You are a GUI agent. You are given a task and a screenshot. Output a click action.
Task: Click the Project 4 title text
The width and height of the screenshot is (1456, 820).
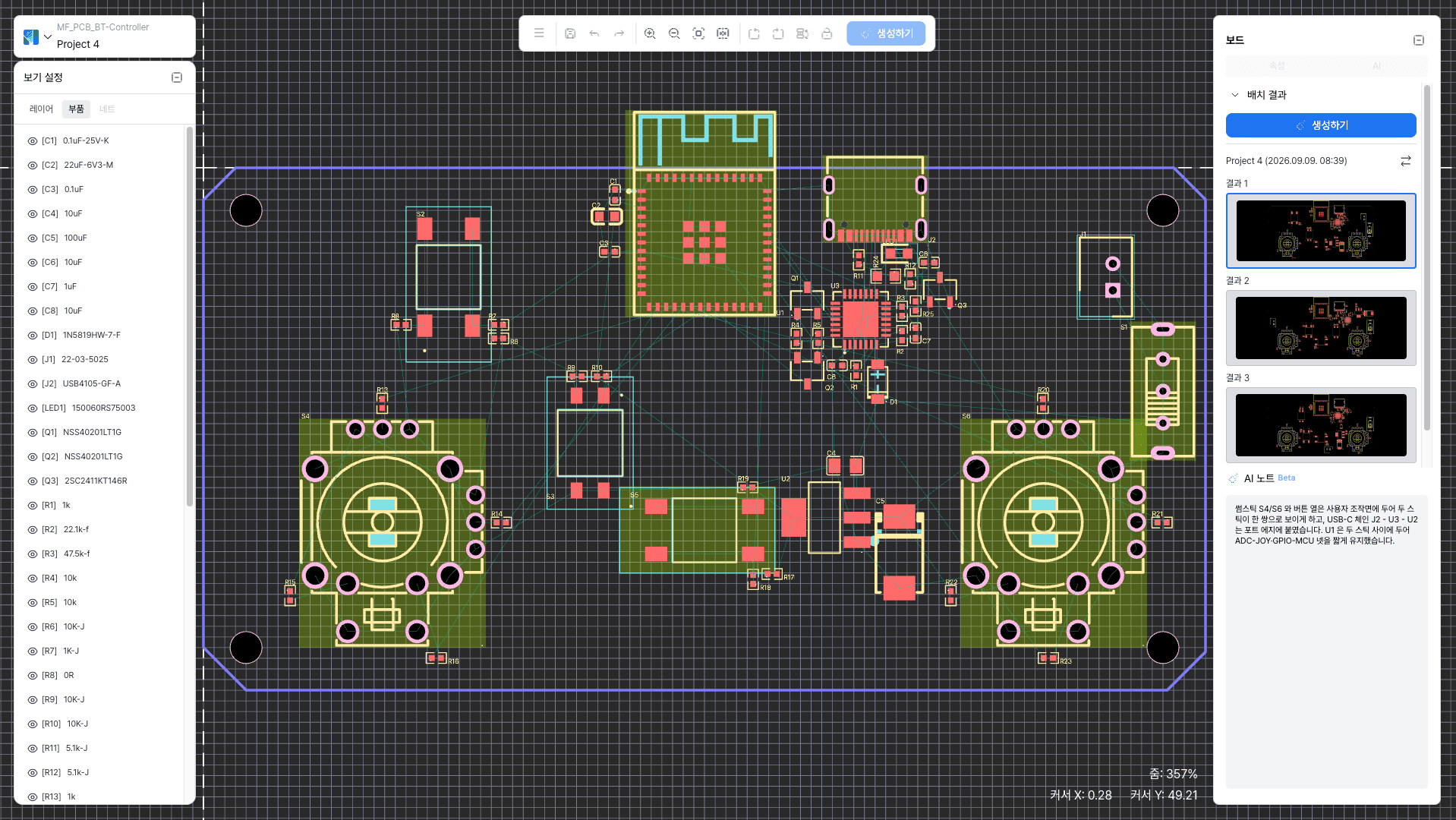click(78, 44)
